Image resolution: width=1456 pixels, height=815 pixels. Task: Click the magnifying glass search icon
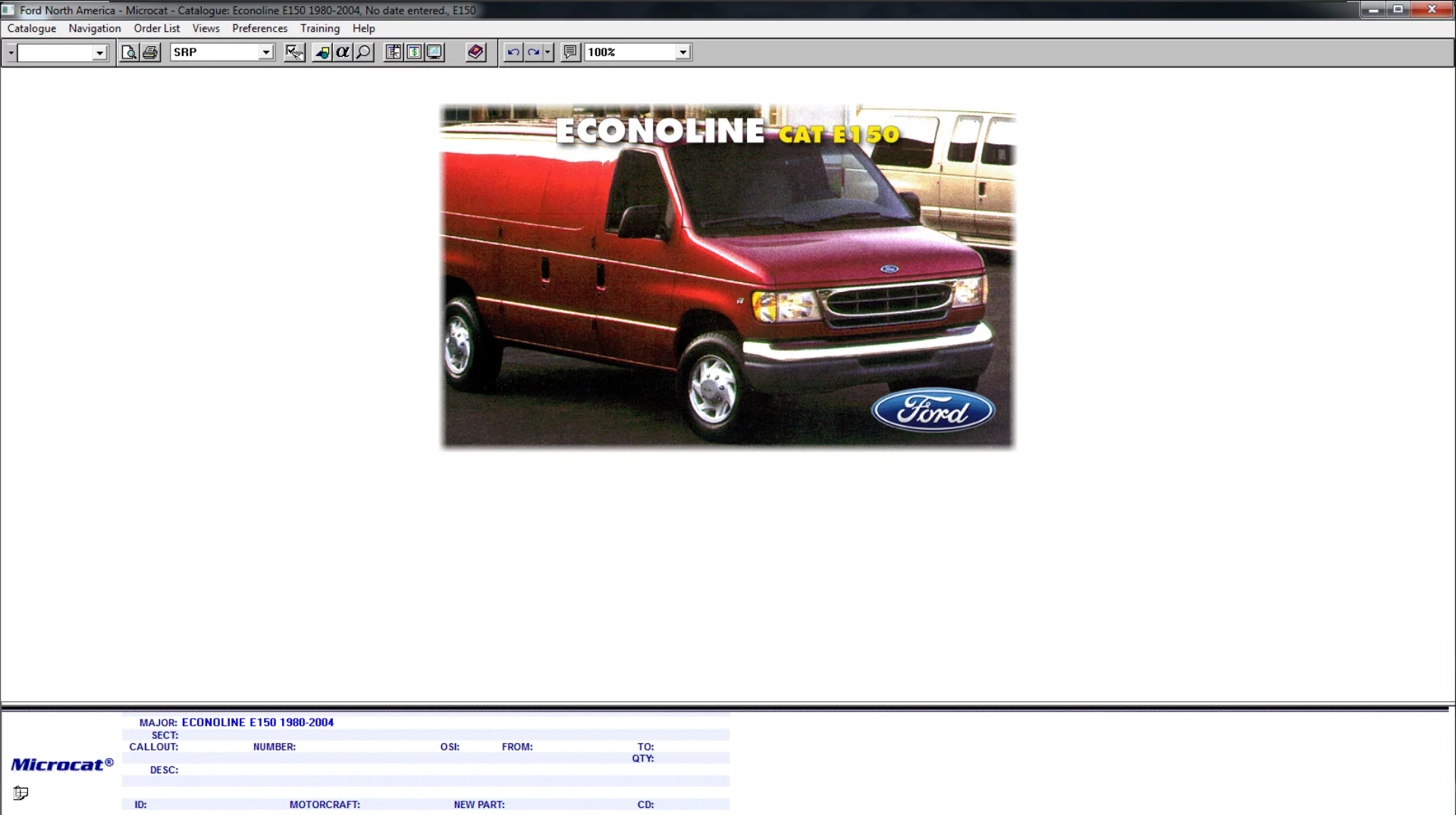click(x=364, y=52)
